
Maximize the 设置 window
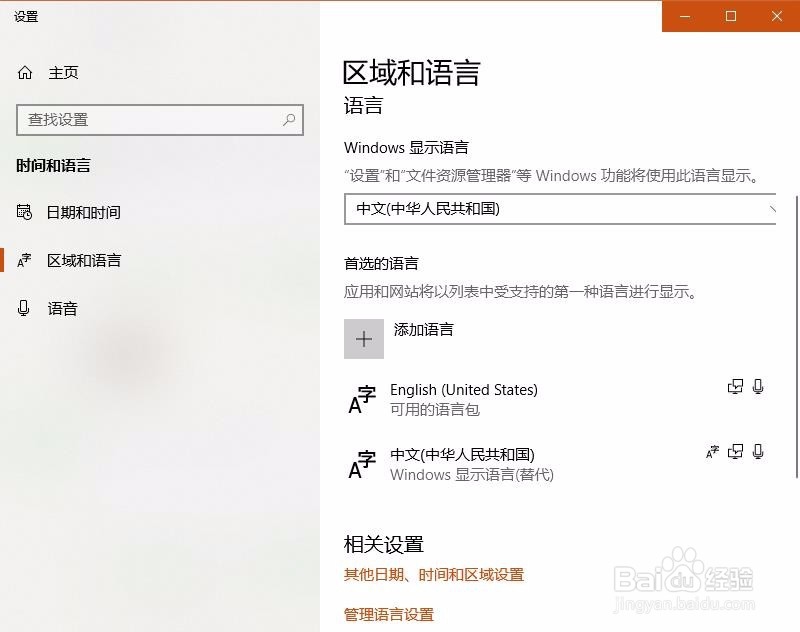tap(731, 16)
